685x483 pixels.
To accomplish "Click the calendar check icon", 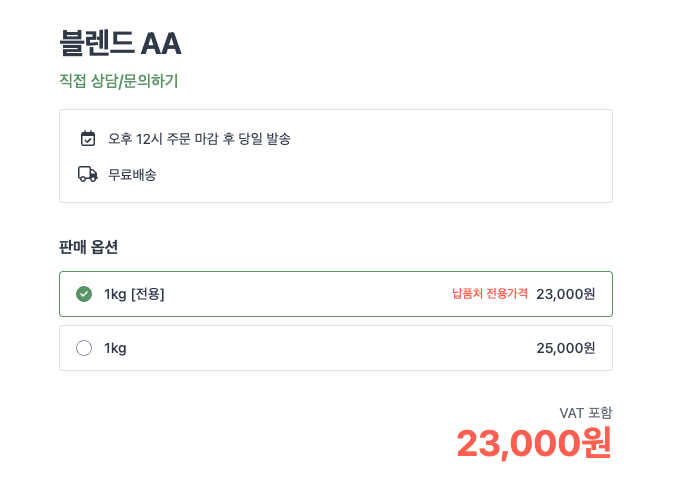I will (x=88, y=138).
